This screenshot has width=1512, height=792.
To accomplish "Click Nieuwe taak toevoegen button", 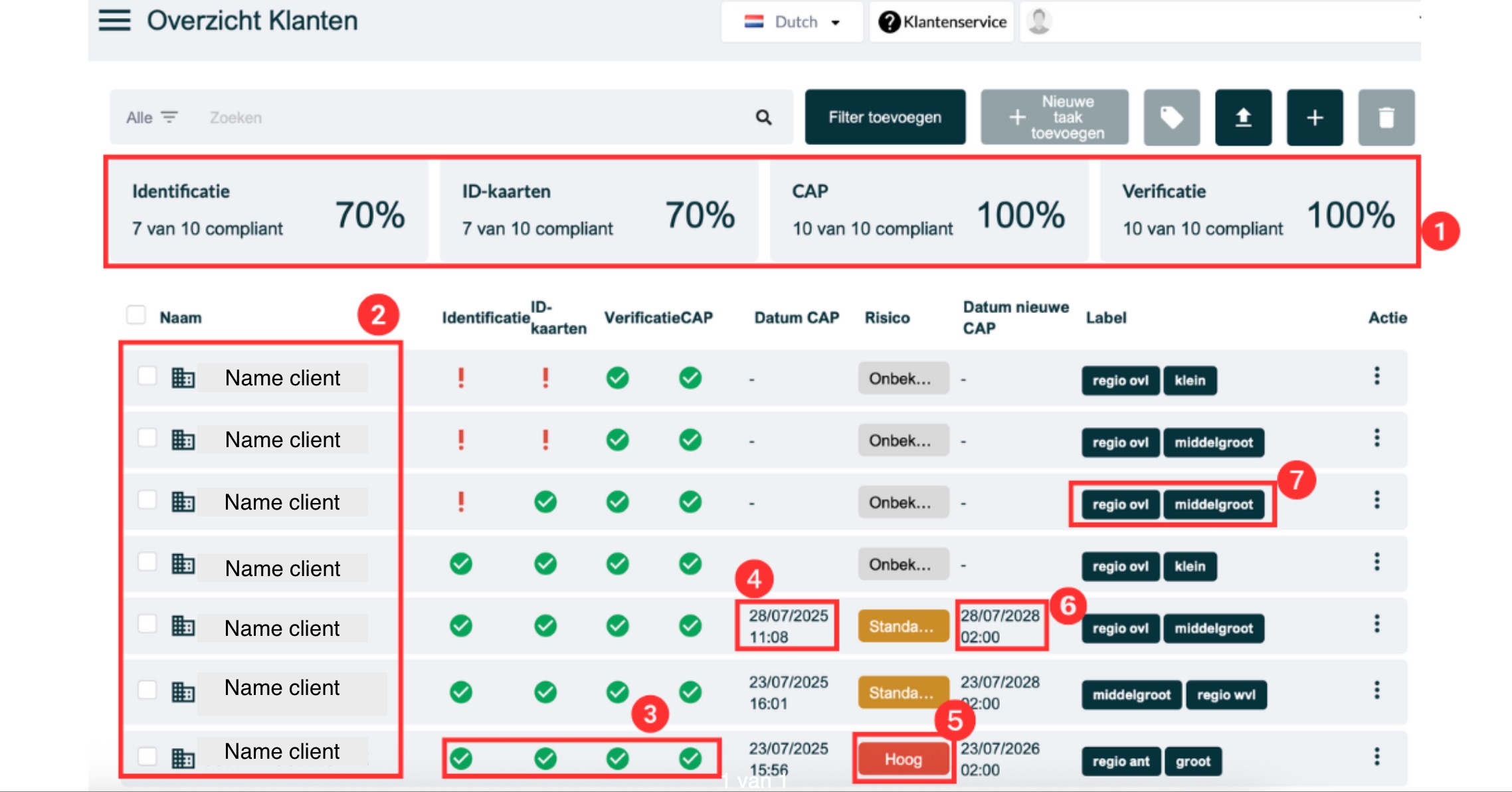I will tap(1054, 118).
